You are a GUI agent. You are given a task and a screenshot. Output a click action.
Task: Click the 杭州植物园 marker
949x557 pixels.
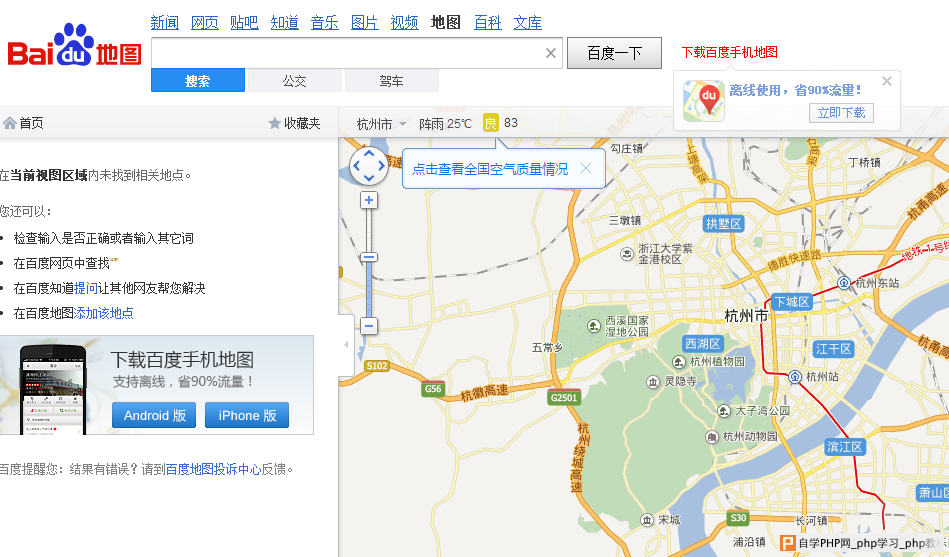679,361
